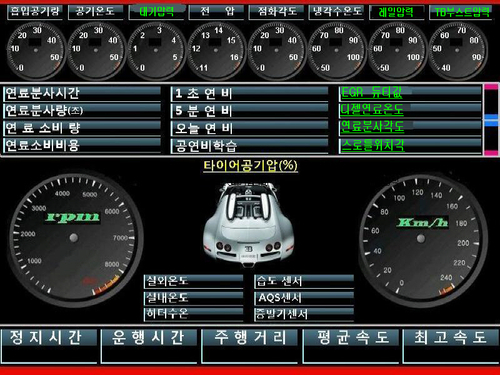Click the Km/h speedometer gauge
The width and height of the screenshot is (500, 375).
(421, 239)
